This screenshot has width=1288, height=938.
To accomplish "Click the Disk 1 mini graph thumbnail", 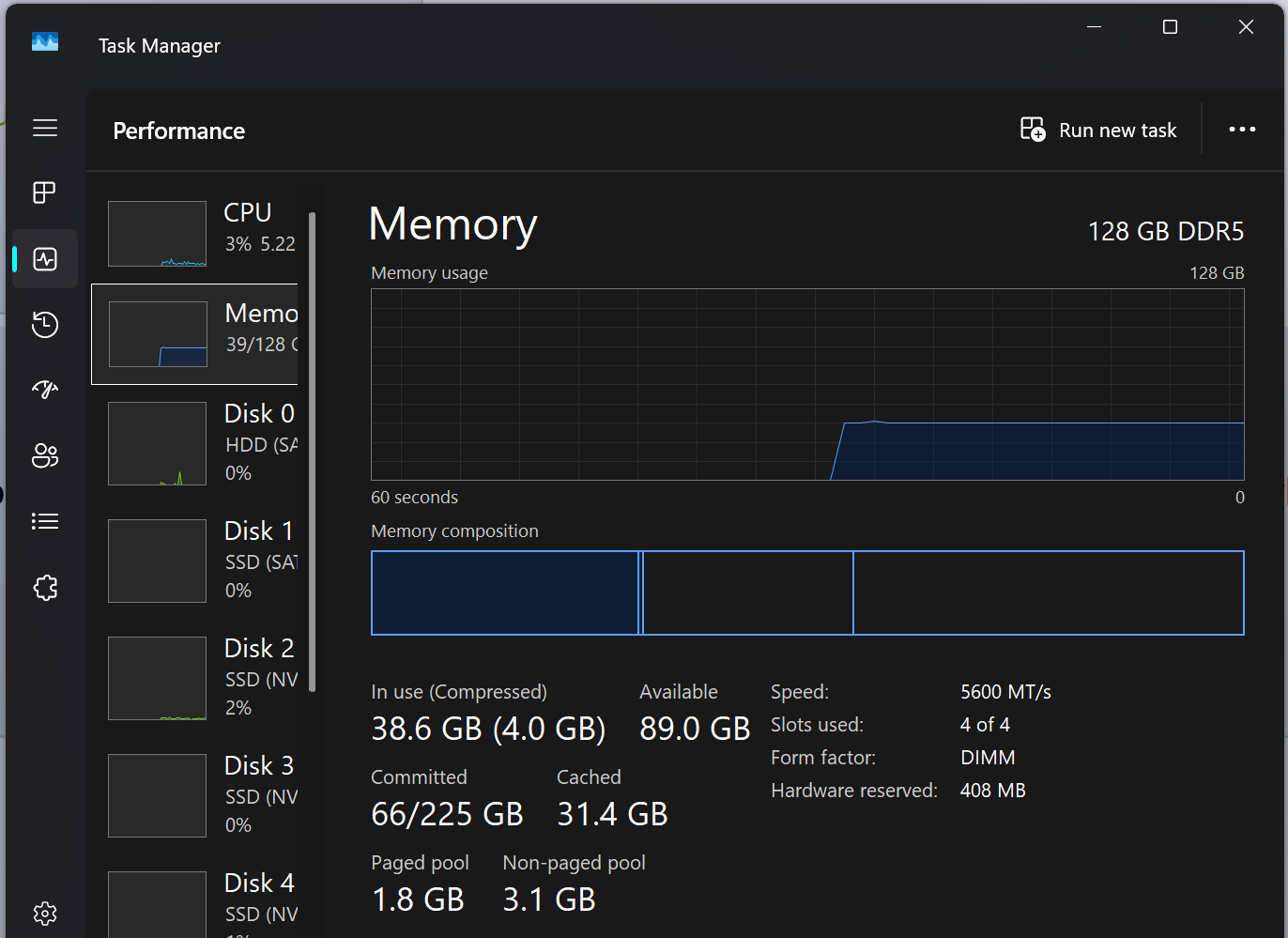I will click(158, 561).
